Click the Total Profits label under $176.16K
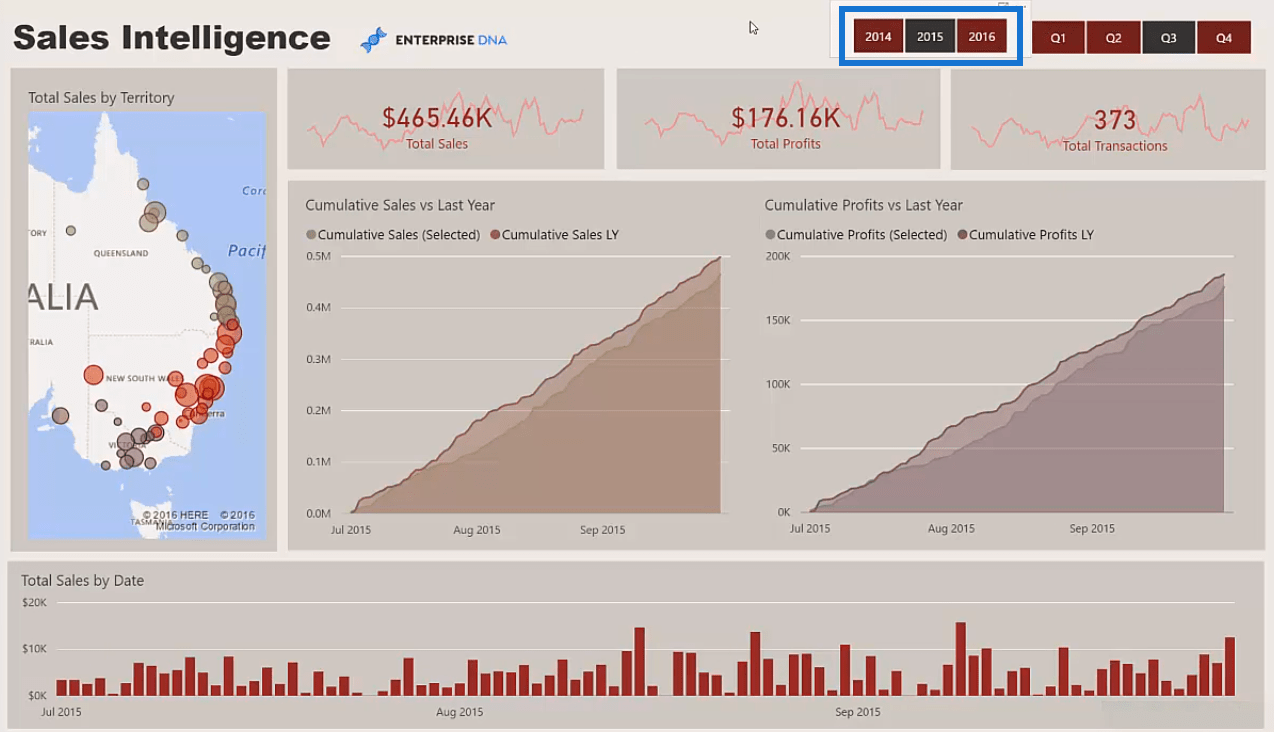The image size is (1274, 732). tap(786, 144)
